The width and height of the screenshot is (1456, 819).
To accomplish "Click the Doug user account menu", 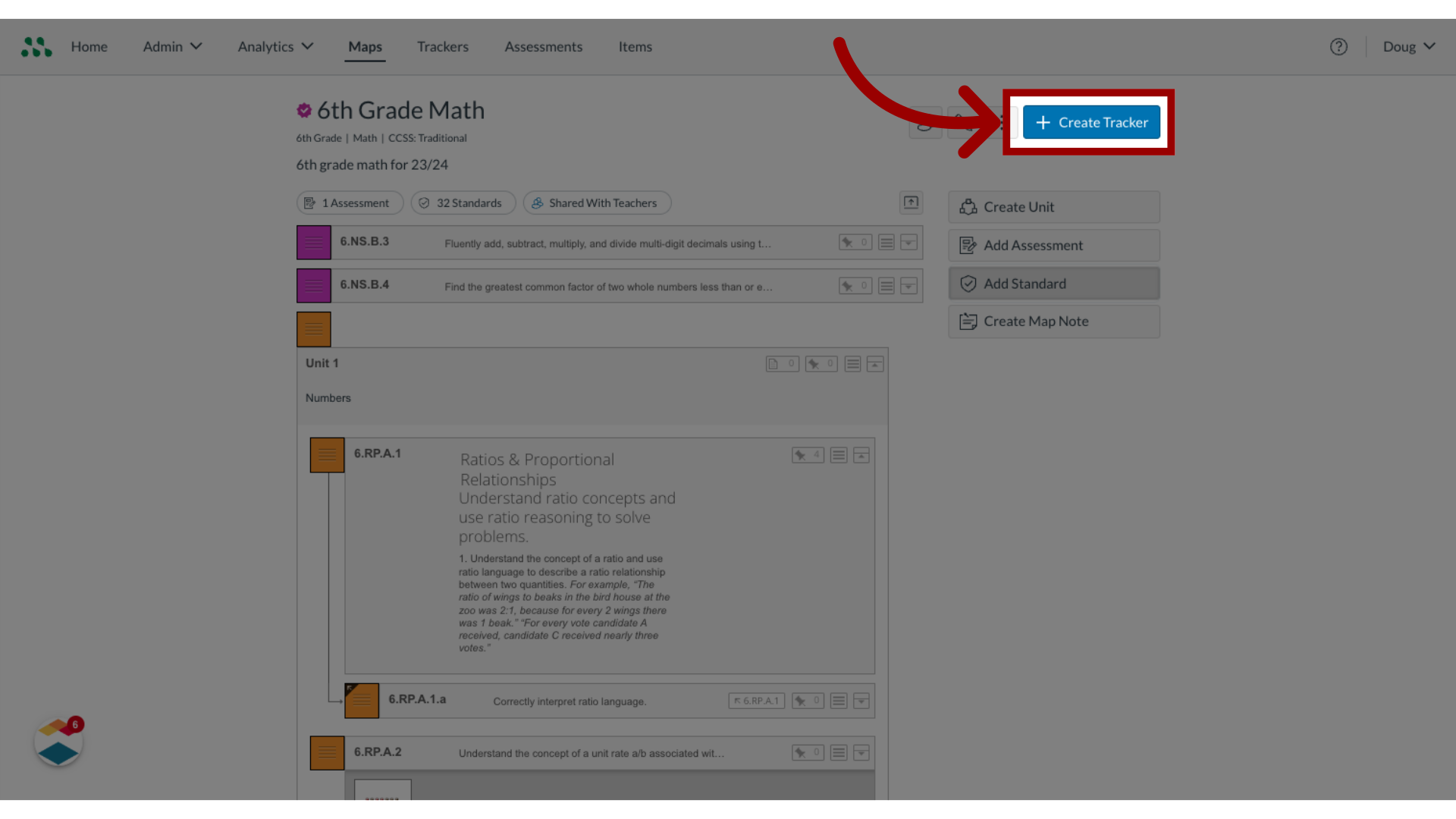I will [1409, 46].
